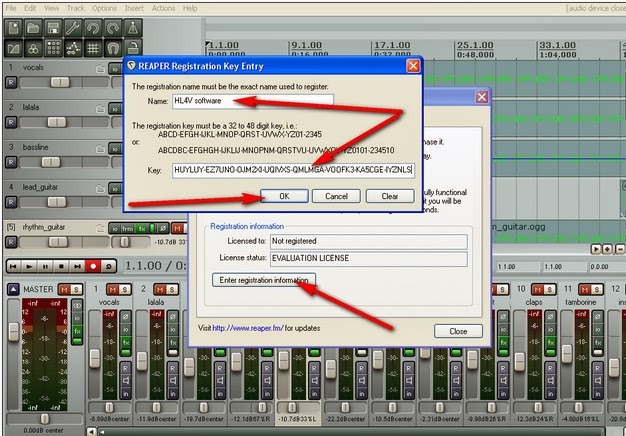626x436 pixels.
Task: Open the Track menu
Action: pos(75,8)
